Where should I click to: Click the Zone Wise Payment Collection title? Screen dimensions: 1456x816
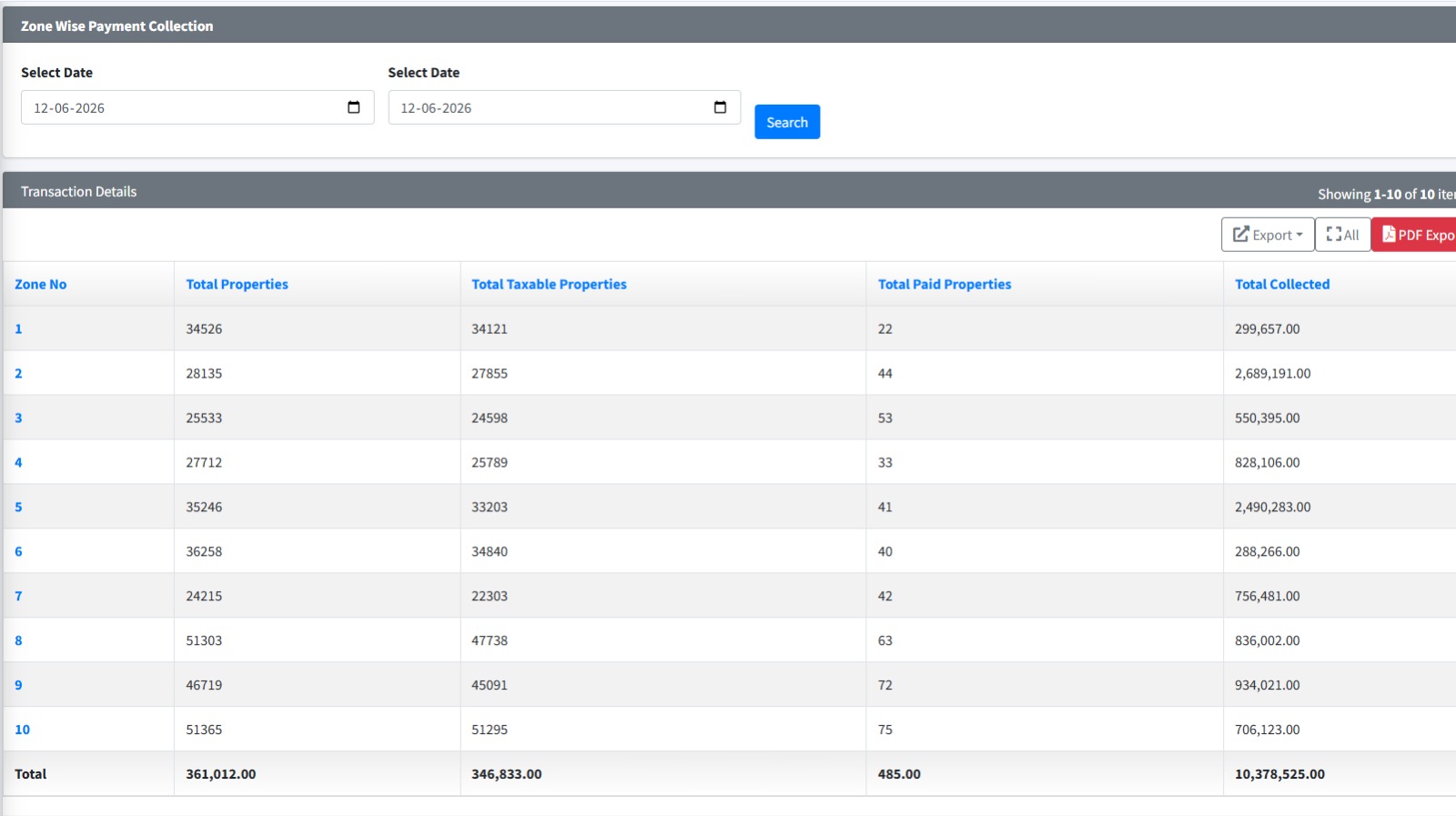[x=116, y=25]
